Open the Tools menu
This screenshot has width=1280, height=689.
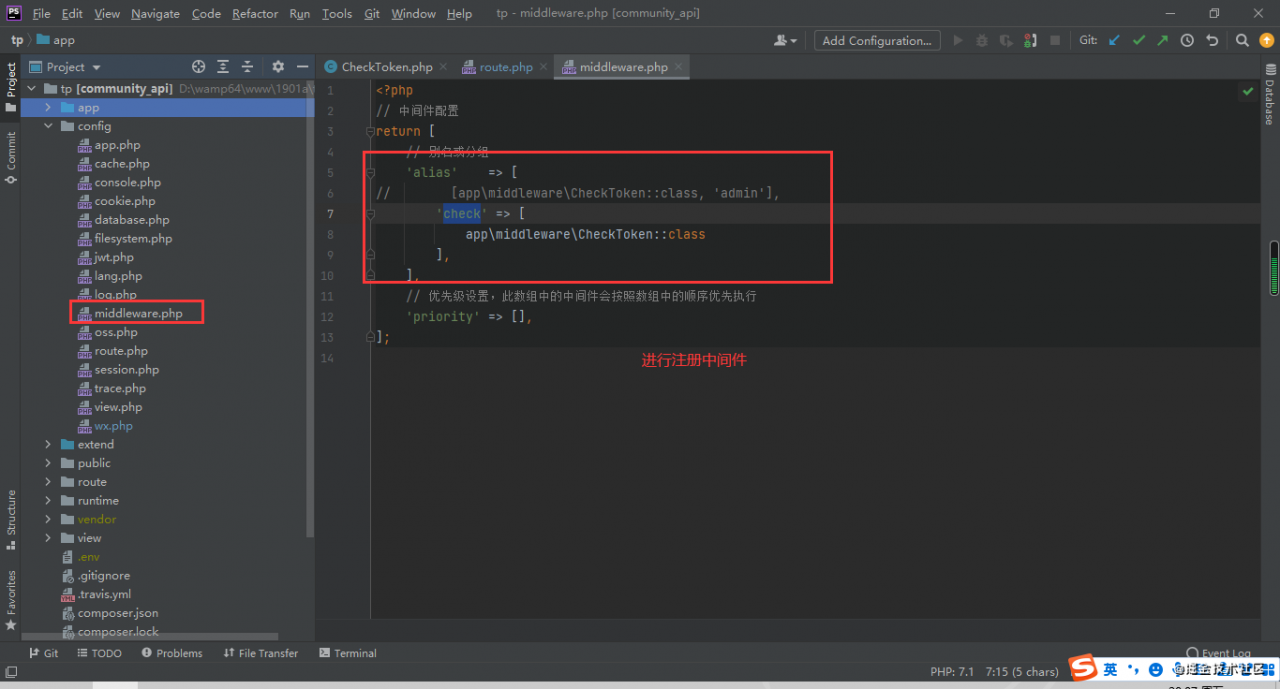tap(337, 14)
